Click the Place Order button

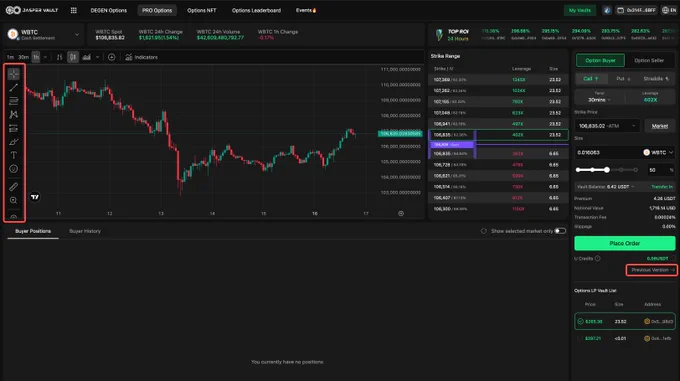[624, 243]
